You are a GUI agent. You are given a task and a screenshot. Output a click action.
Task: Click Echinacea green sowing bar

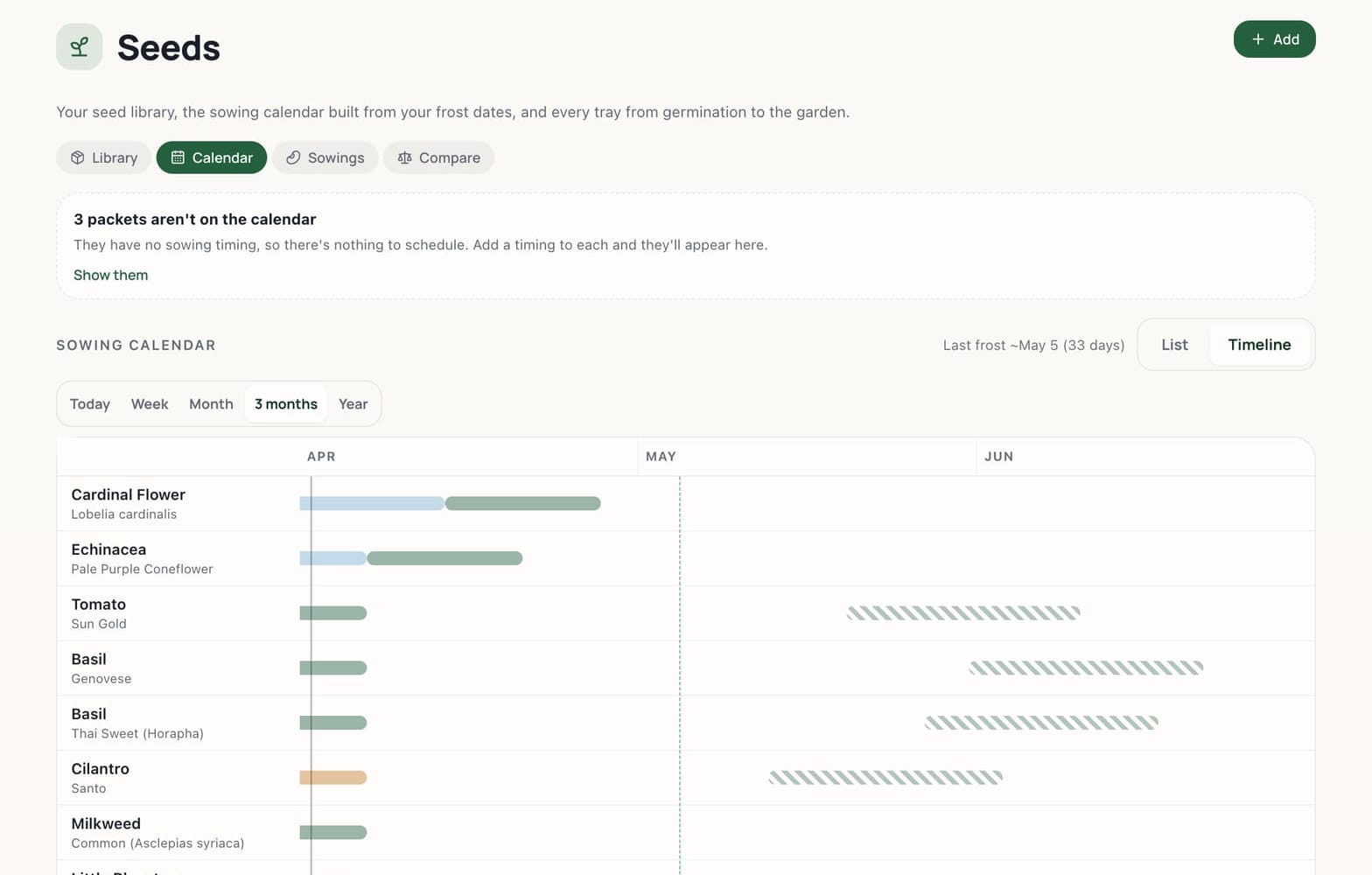[444, 558]
